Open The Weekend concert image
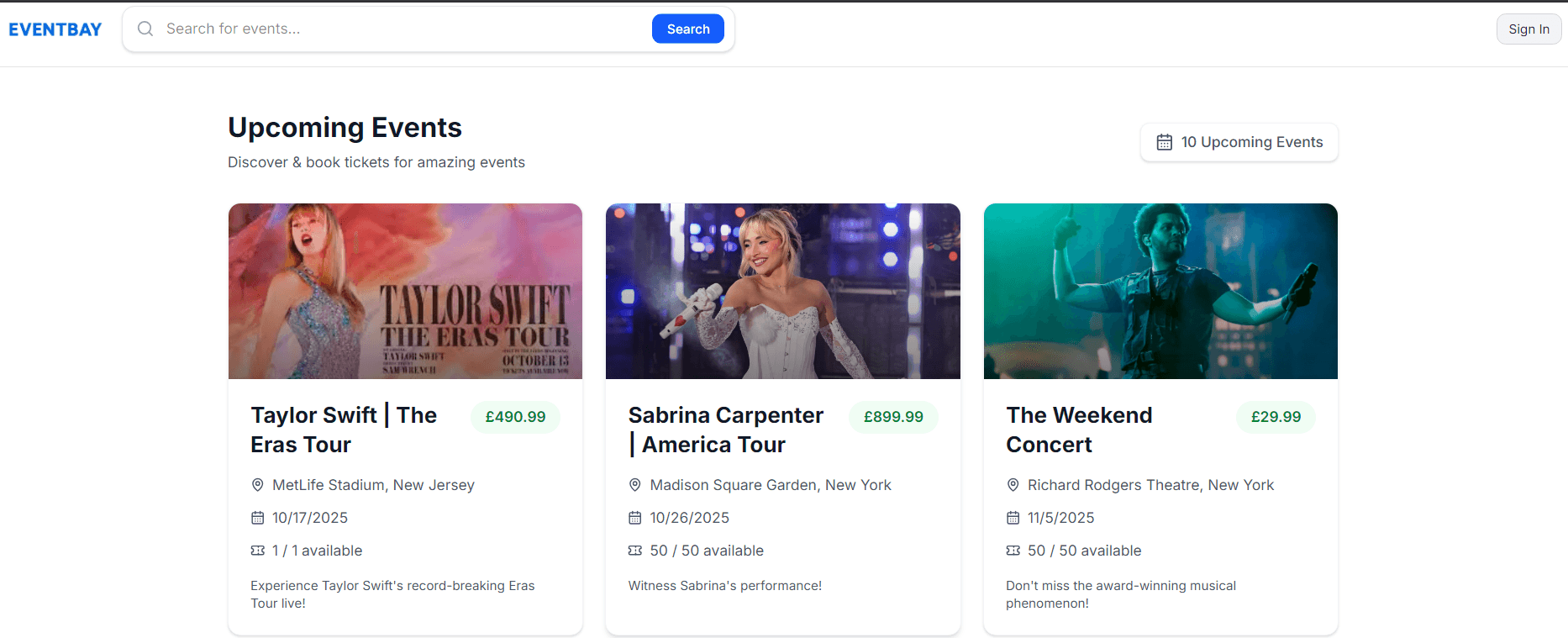Image resolution: width=1568 pixels, height=638 pixels. coord(1160,291)
